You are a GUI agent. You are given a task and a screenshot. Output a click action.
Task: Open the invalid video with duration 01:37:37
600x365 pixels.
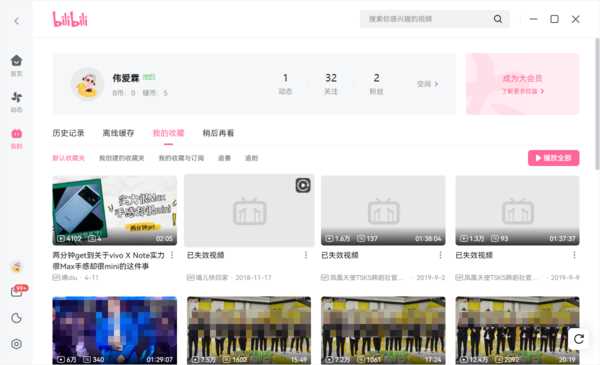coord(517,210)
